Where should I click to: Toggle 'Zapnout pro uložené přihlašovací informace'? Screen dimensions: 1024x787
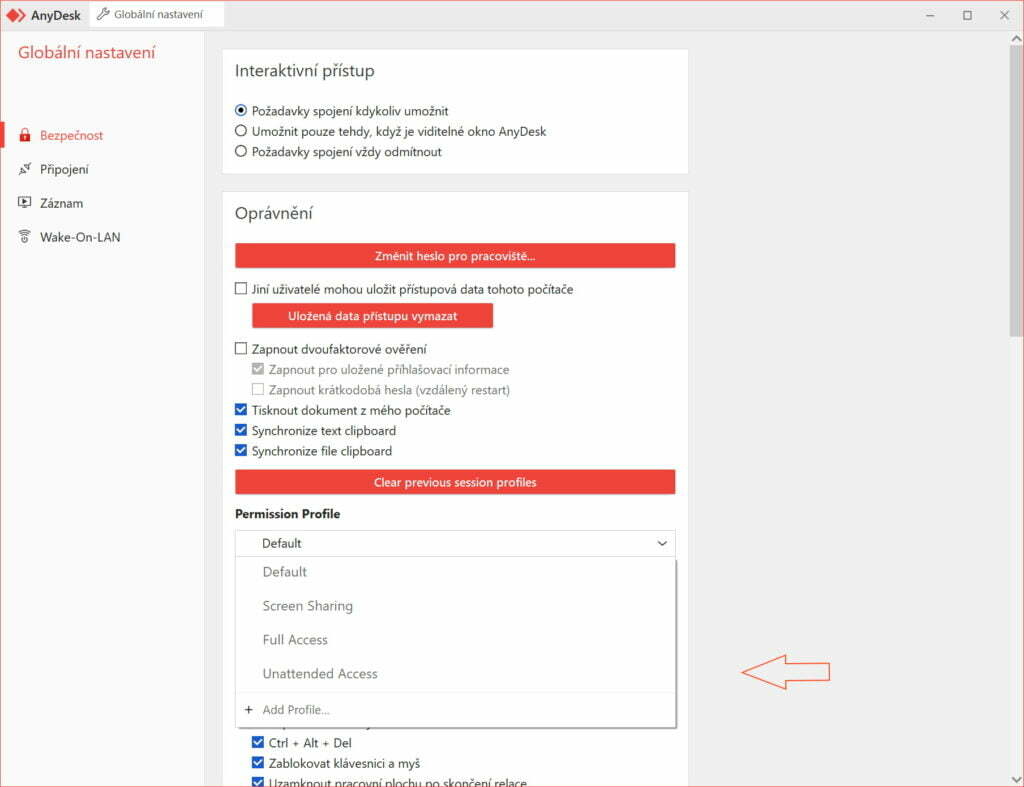258,369
